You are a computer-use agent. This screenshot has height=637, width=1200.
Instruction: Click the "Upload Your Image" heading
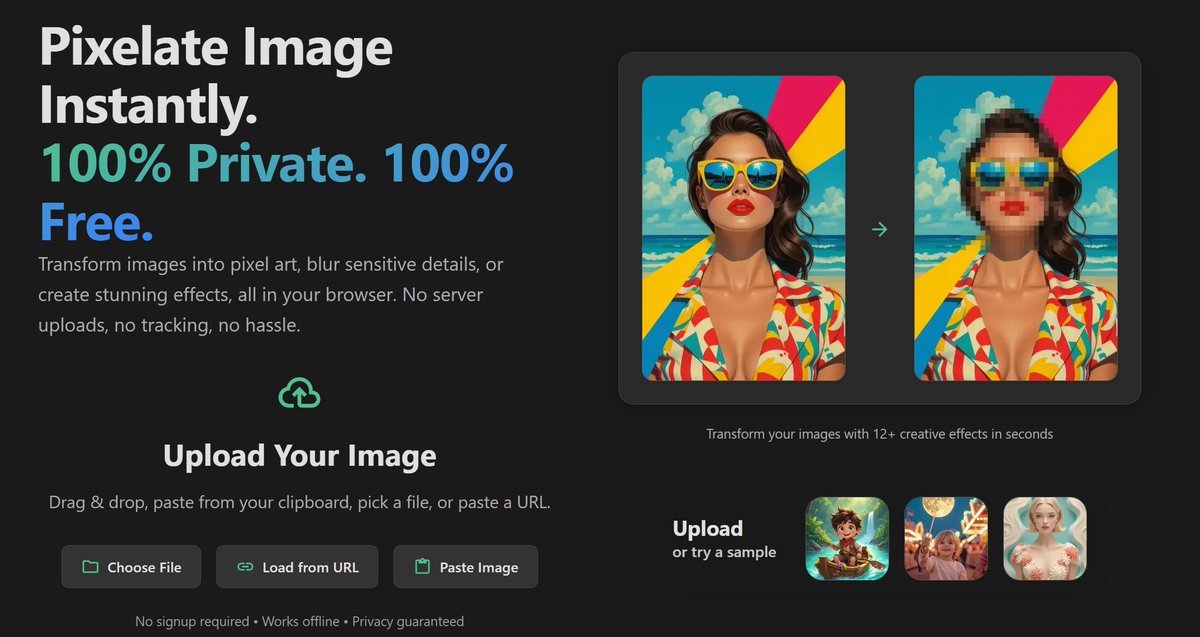300,457
